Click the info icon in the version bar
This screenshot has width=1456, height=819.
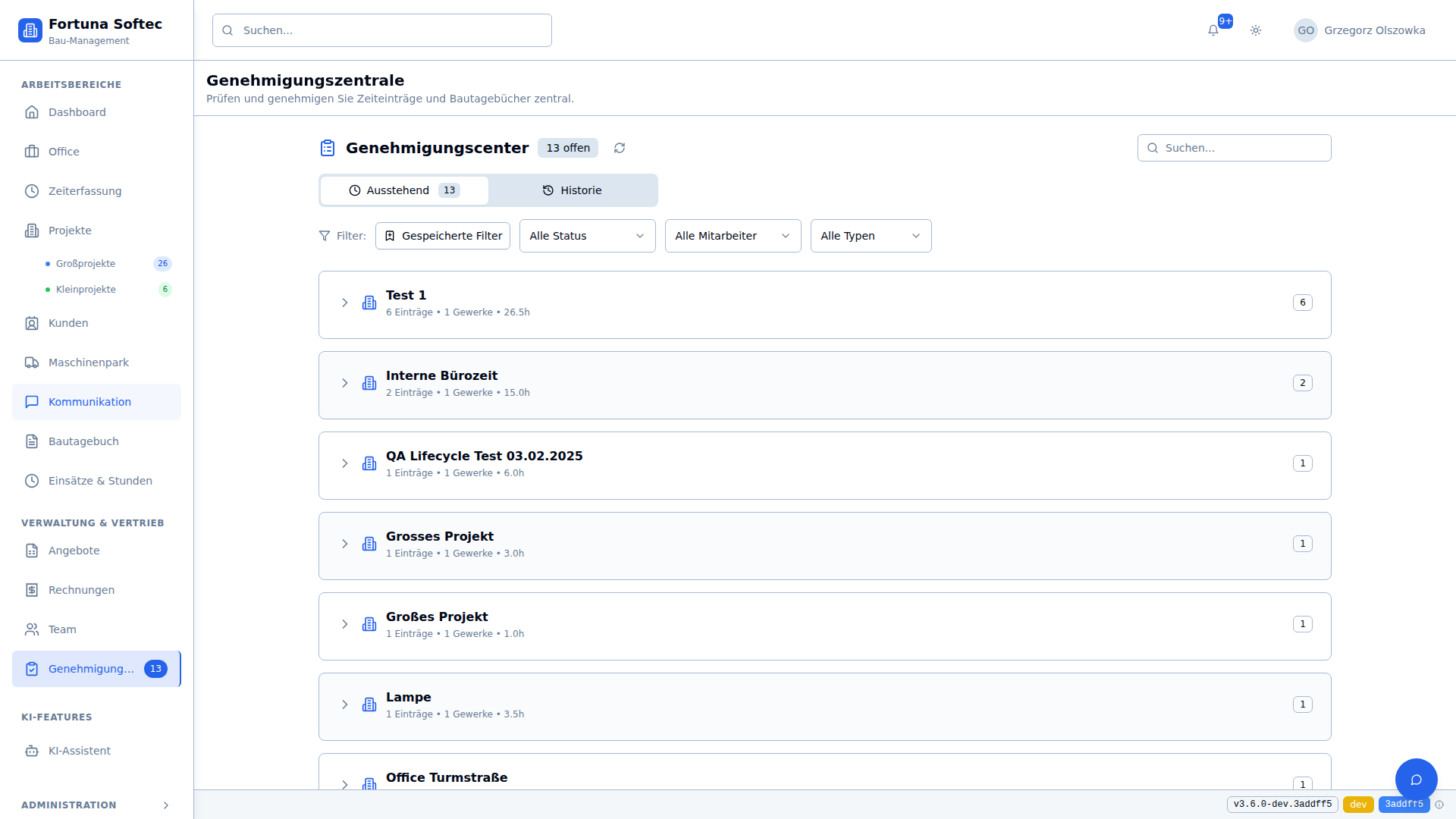[x=1439, y=805]
